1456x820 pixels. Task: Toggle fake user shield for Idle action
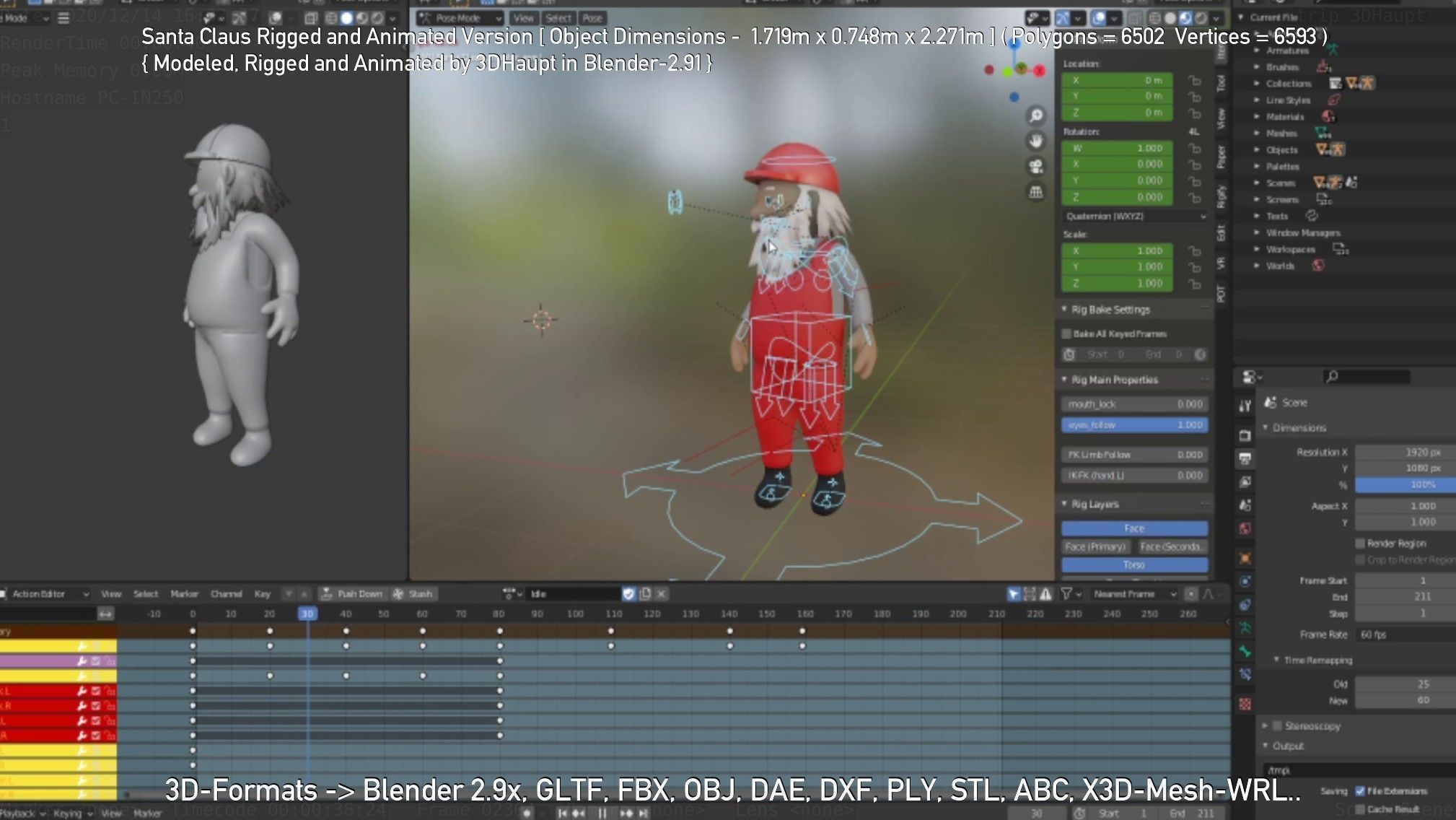point(628,594)
